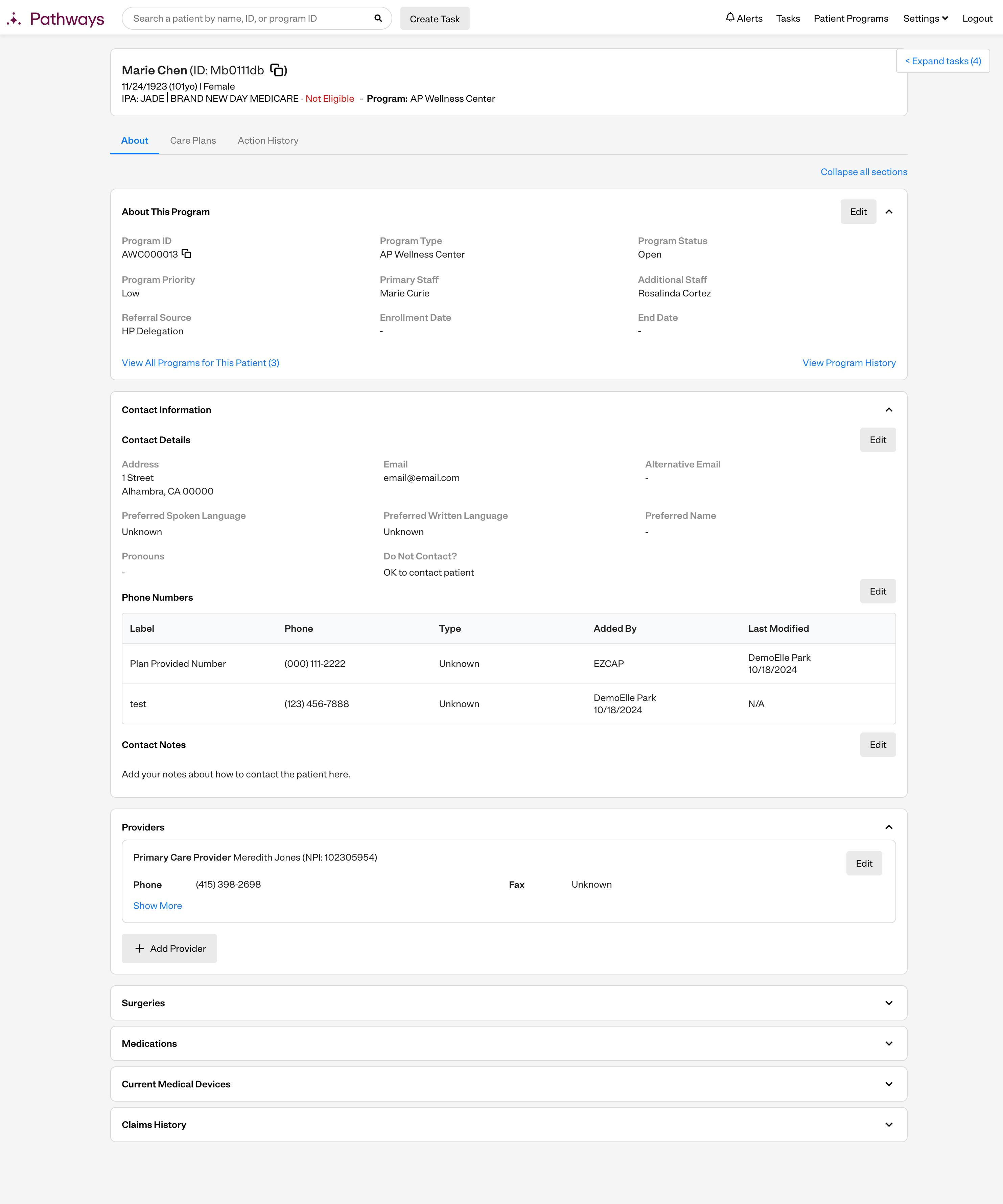
Task: Click OK to contact patient text
Action: click(428, 572)
